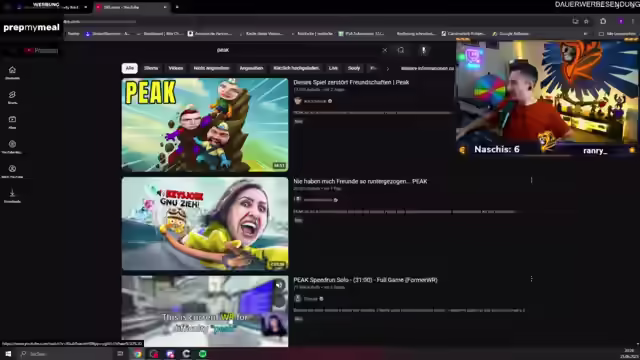Click the magnifier search button
The image size is (640, 360).
[x=401, y=50]
